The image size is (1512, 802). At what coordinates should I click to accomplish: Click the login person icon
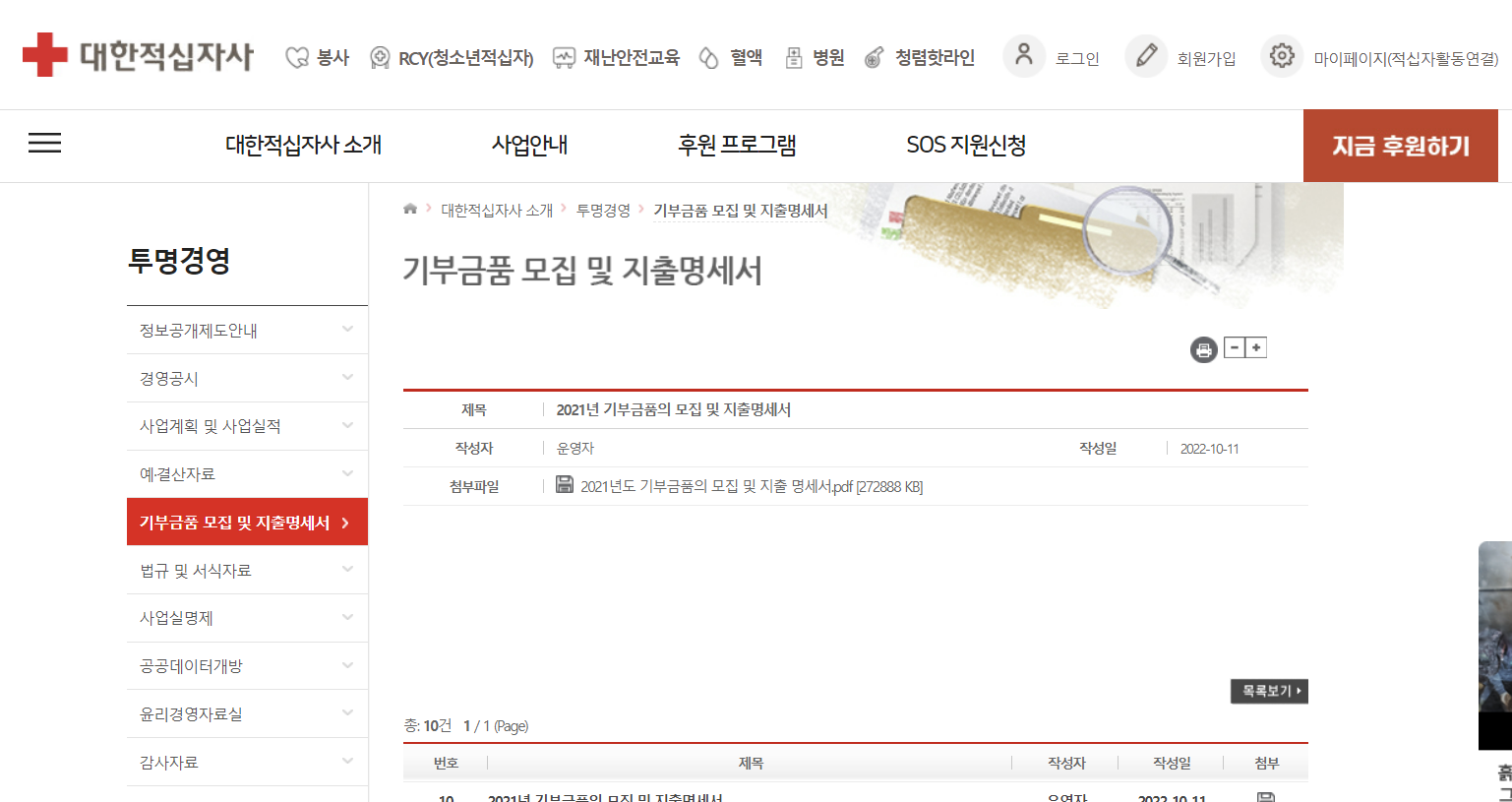(1023, 55)
